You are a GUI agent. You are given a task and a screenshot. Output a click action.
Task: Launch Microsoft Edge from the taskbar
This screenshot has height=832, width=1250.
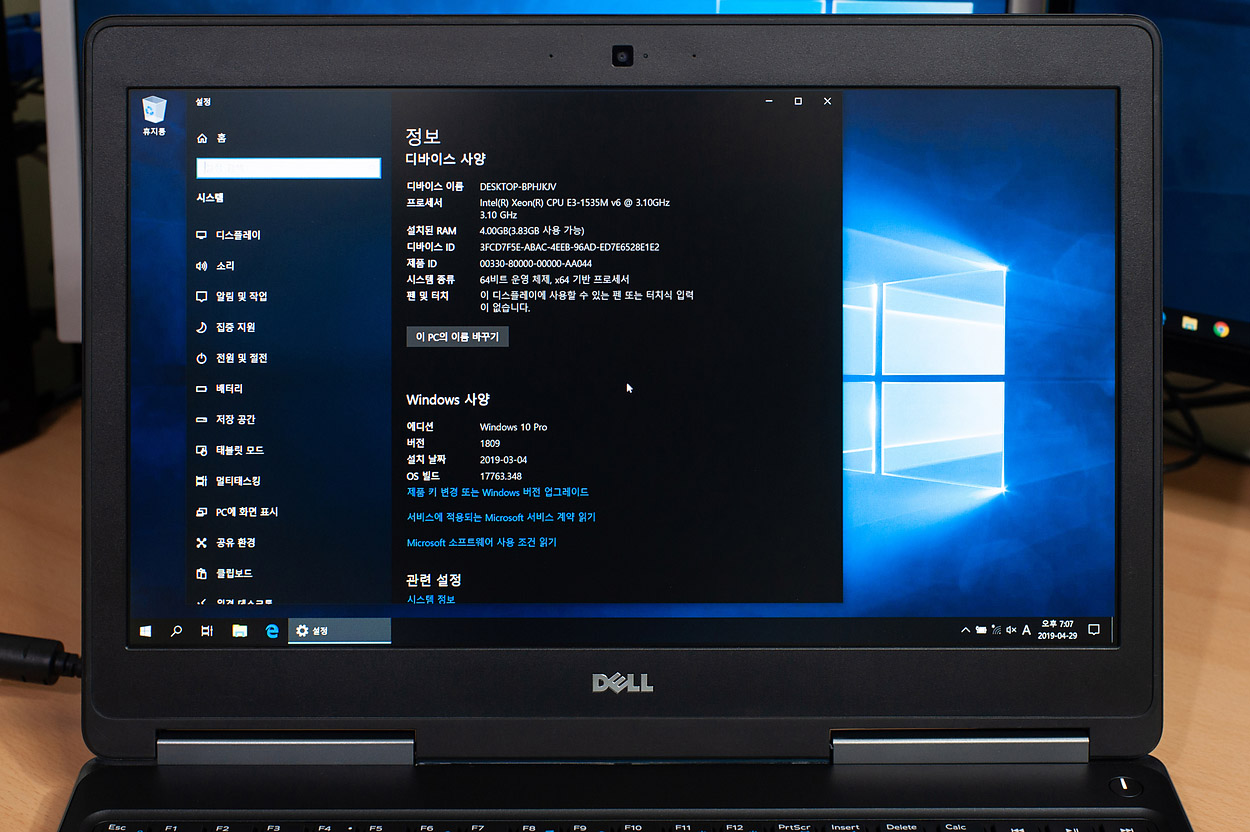pos(271,631)
